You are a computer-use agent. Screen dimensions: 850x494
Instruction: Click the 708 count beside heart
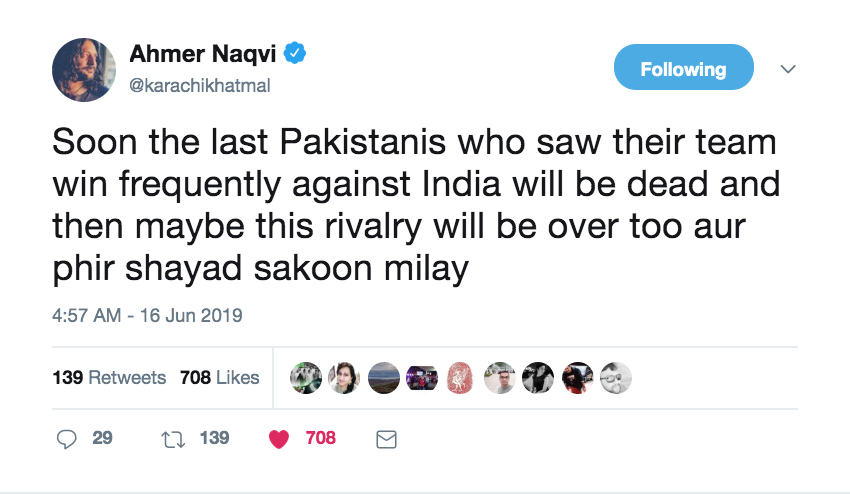click(320, 438)
